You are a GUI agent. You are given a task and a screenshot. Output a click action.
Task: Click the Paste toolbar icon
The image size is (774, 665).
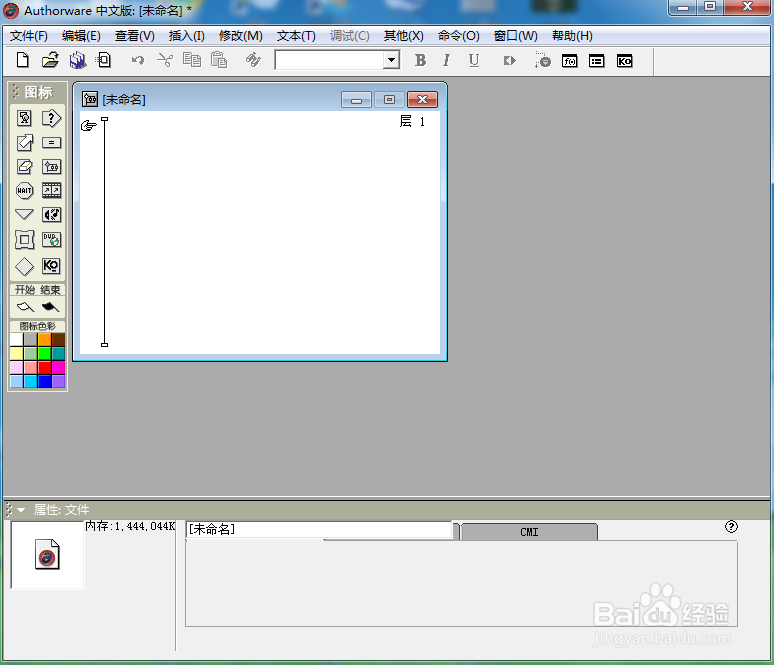pyautogui.click(x=219, y=60)
